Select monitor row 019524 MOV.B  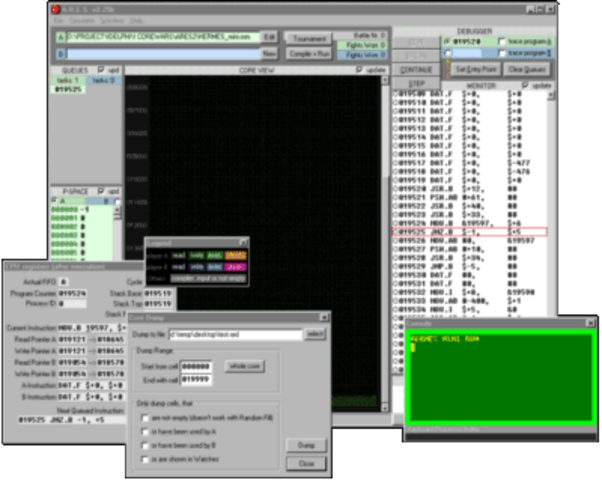pyautogui.click(x=470, y=223)
